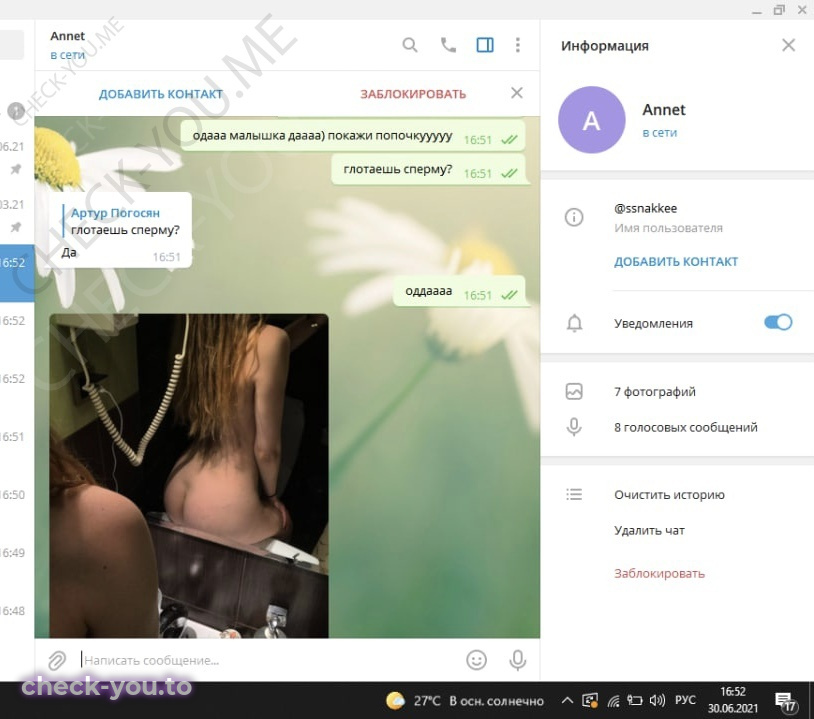
Task: Expand the hidden system tray icons chevron
Action: [567, 701]
